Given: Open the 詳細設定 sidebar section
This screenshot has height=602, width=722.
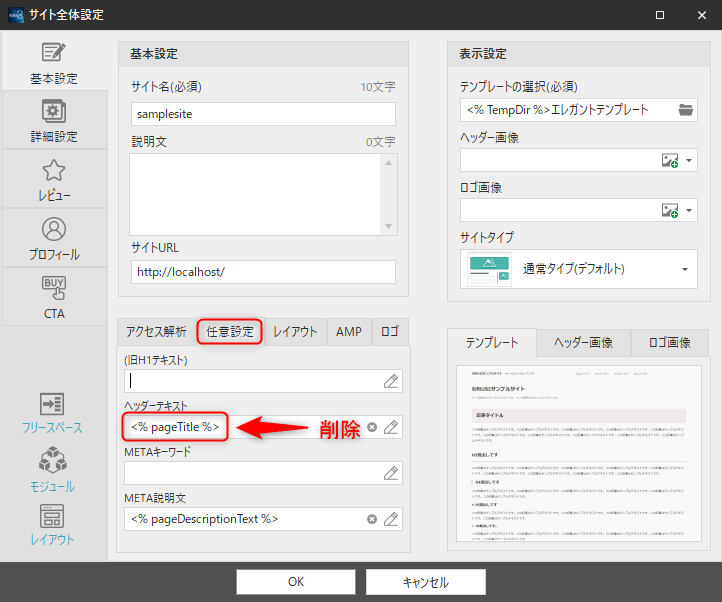Looking at the screenshot, I should 54,121.
